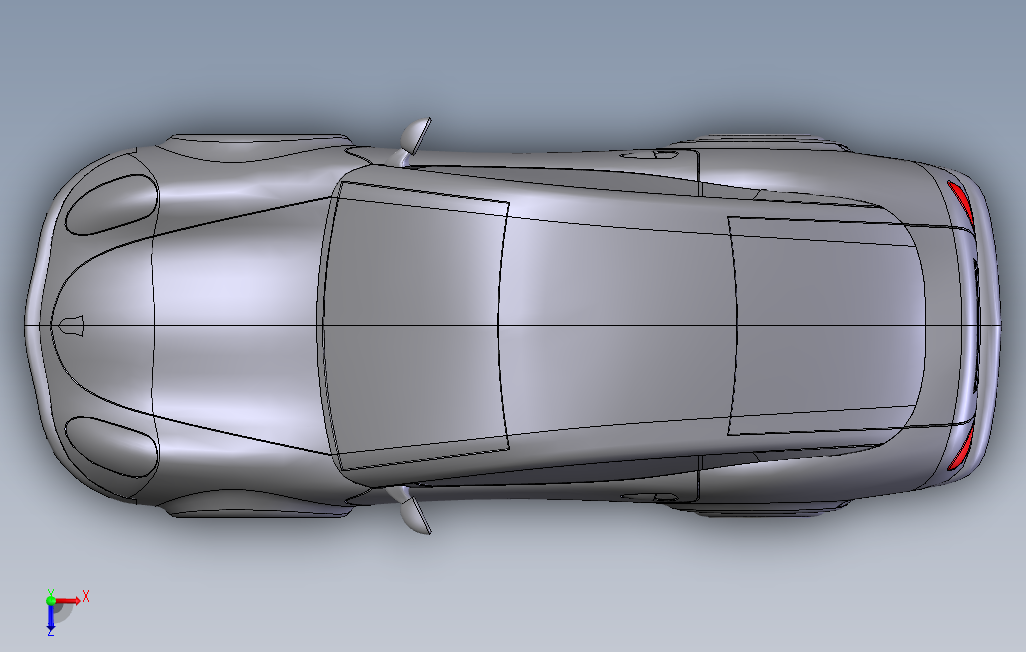Select the upper red tail light
The height and width of the screenshot is (652, 1026).
961,202
